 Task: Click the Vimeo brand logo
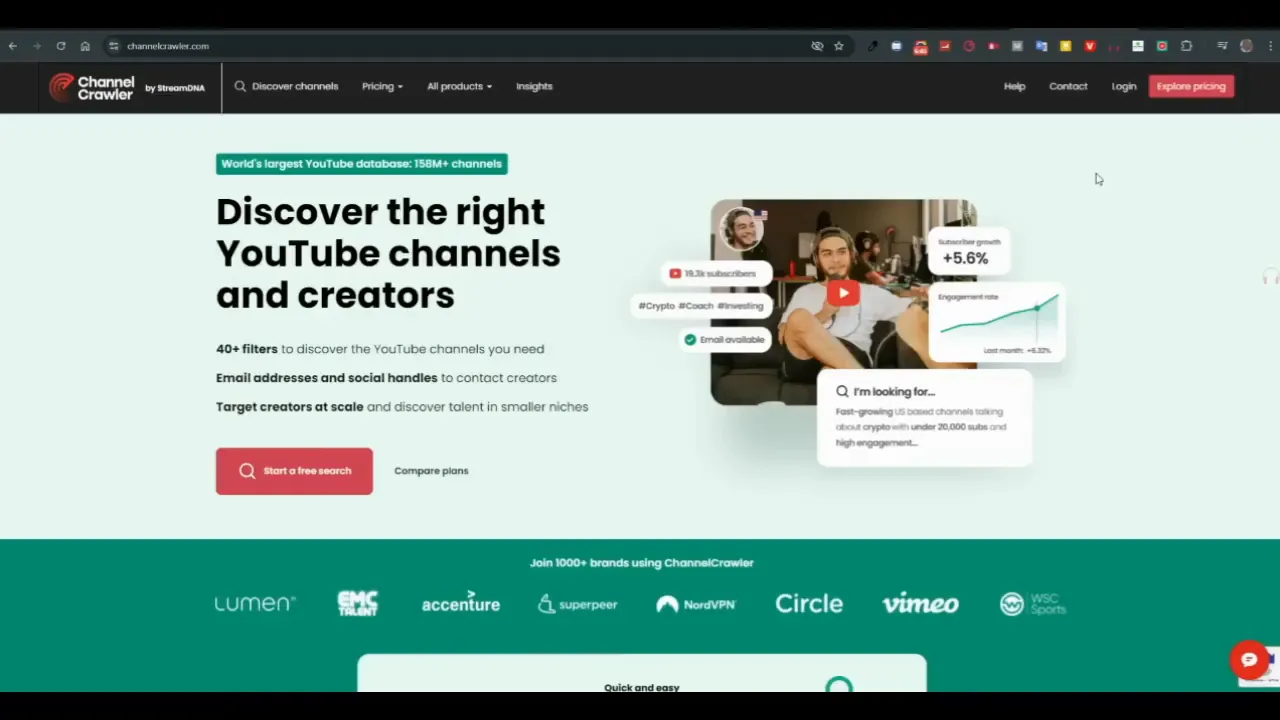point(921,604)
